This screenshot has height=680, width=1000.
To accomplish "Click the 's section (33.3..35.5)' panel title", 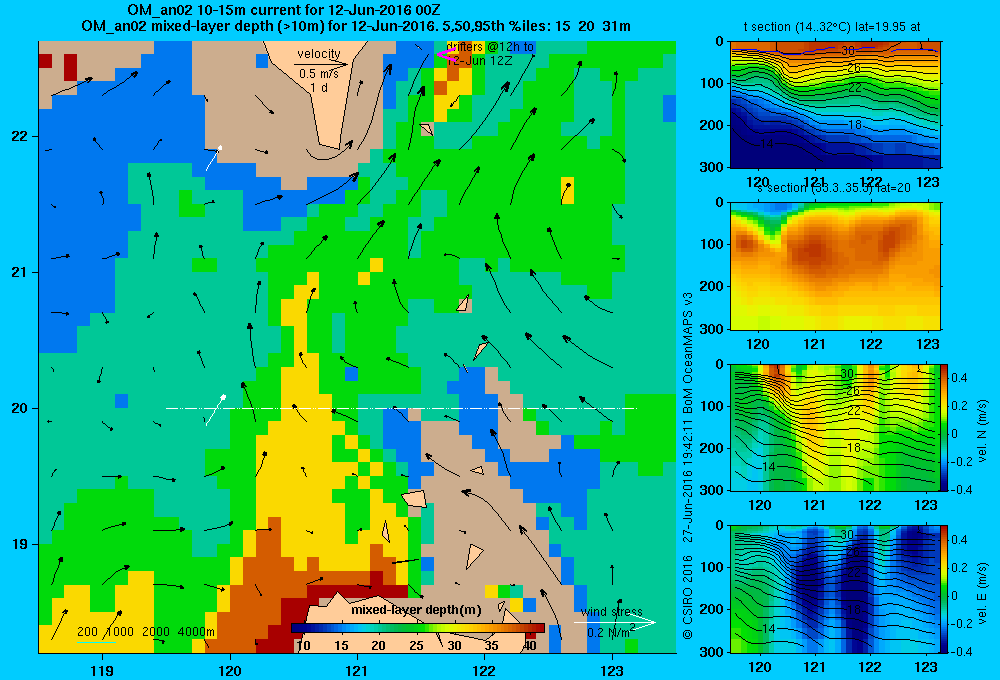I will [833, 188].
